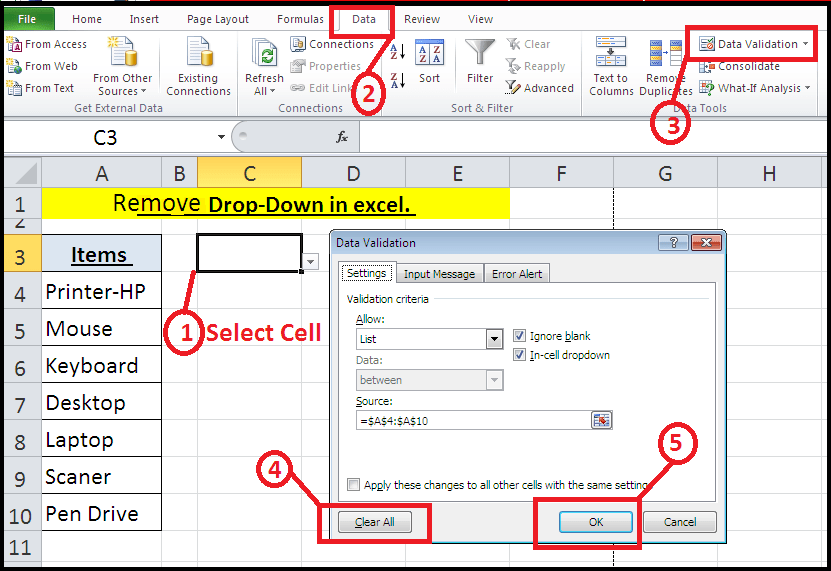This screenshot has width=831, height=571.
Task: Click row 5 header
Action: pos(21,329)
